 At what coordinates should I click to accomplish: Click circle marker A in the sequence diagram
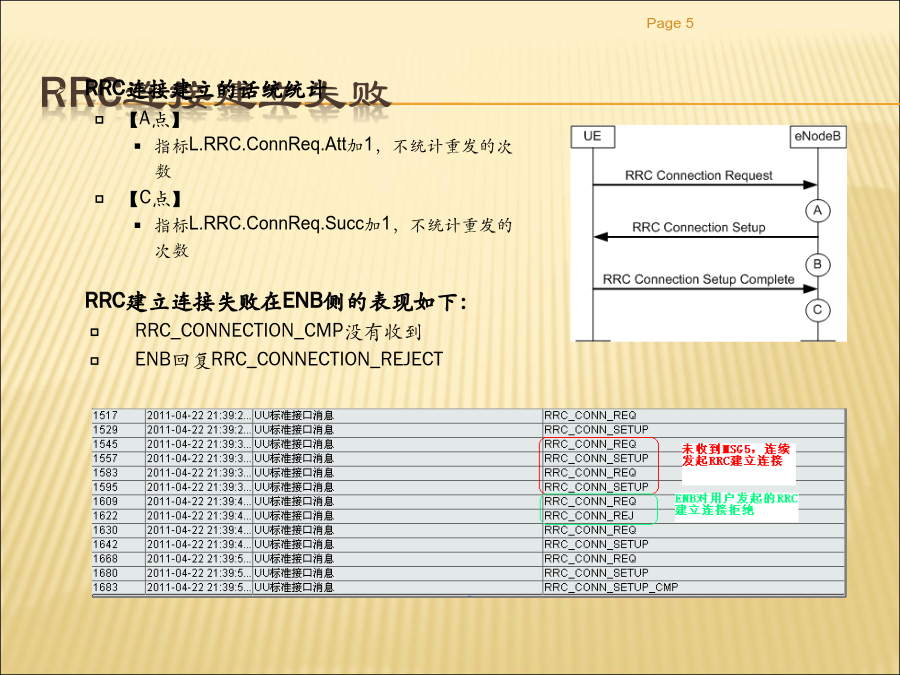click(817, 211)
